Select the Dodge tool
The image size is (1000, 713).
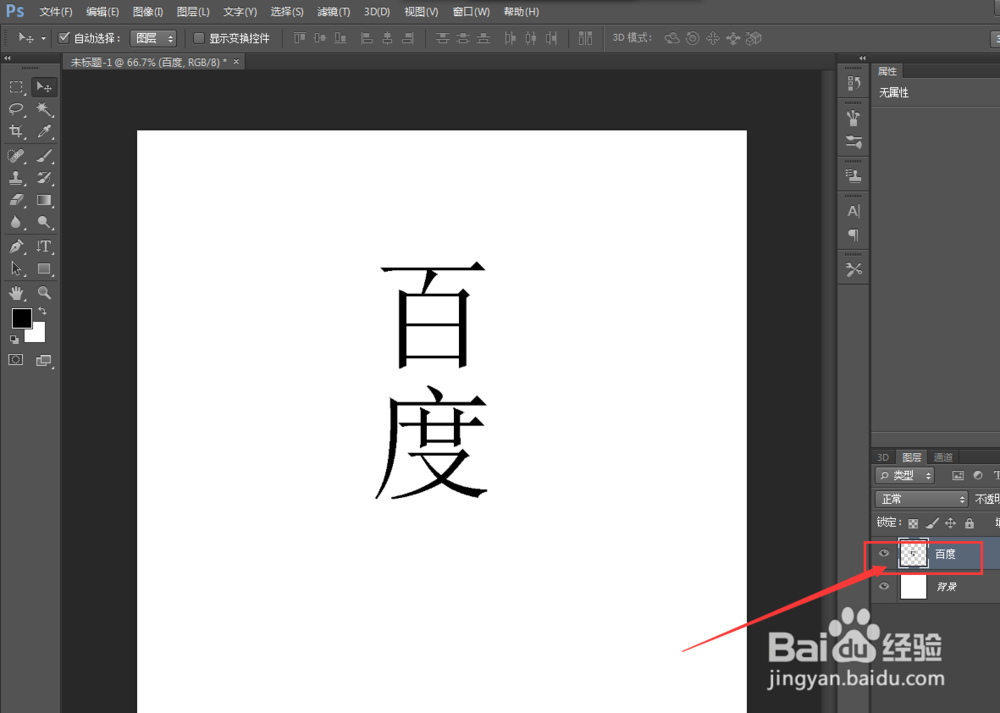(x=44, y=223)
